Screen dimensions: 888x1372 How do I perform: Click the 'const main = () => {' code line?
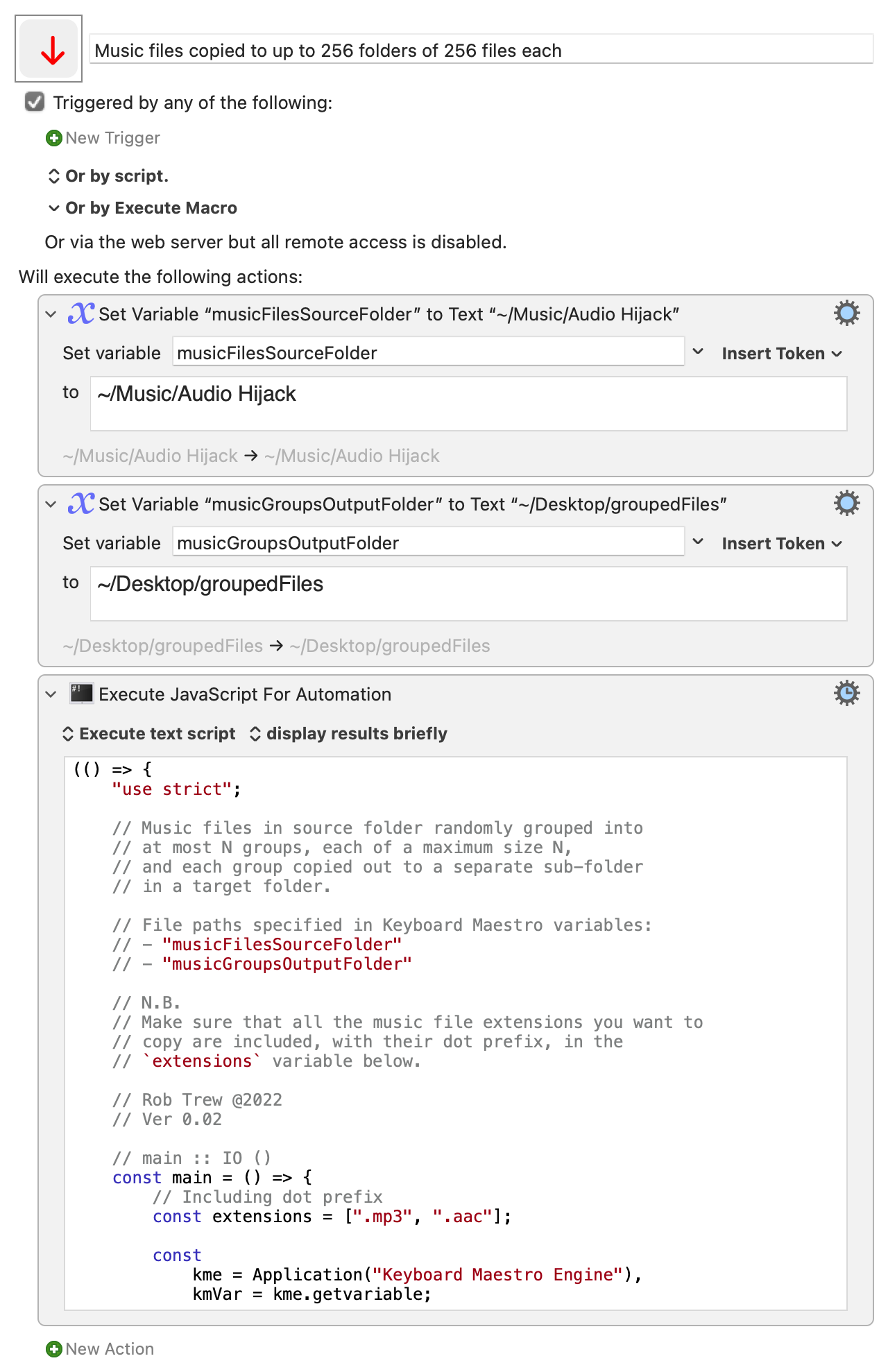(x=212, y=1178)
